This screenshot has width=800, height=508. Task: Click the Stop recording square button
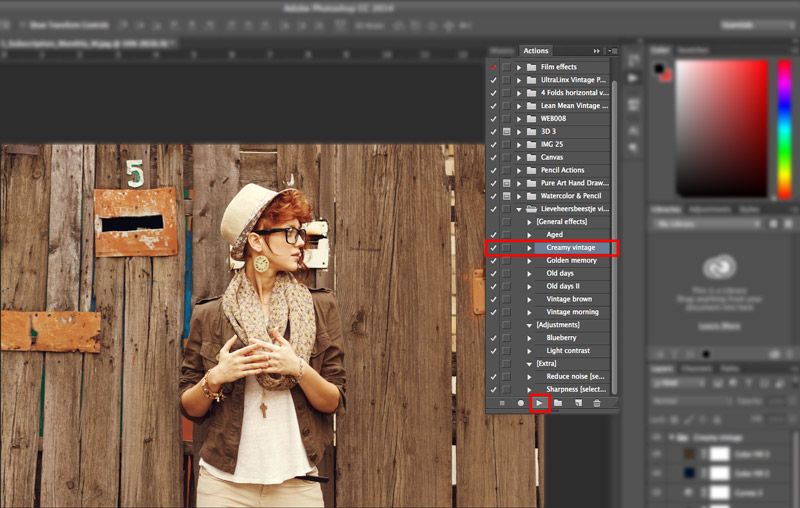pyautogui.click(x=502, y=403)
